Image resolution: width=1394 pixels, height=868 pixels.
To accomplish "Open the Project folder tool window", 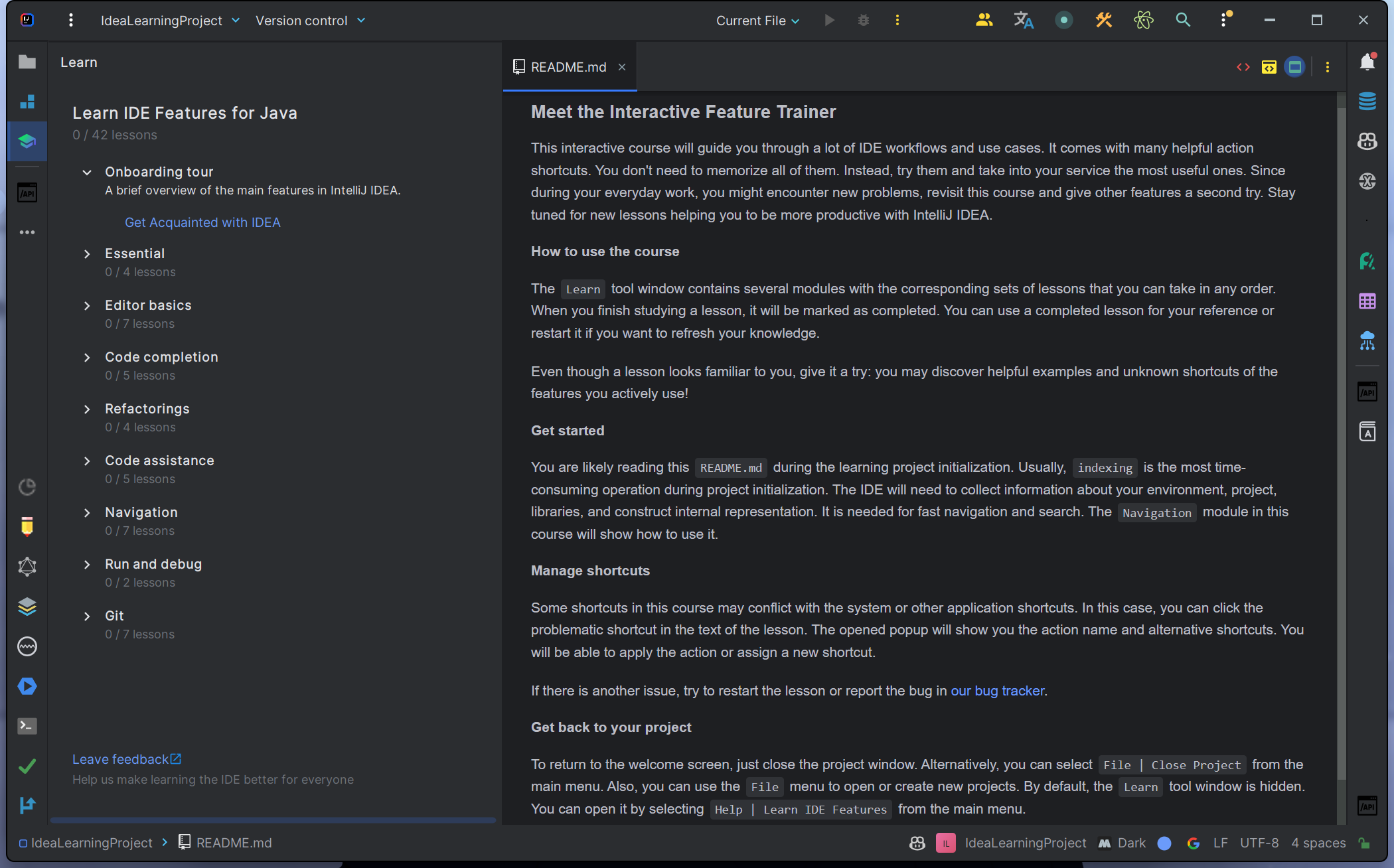I will (x=27, y=62).
